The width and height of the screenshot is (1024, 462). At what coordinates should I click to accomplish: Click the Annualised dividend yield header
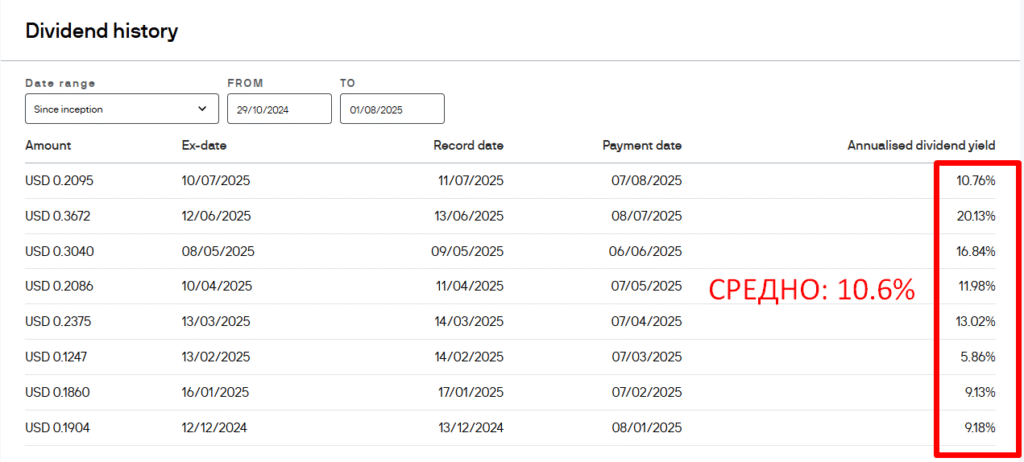pyautogui.click(x=921, y=146)
